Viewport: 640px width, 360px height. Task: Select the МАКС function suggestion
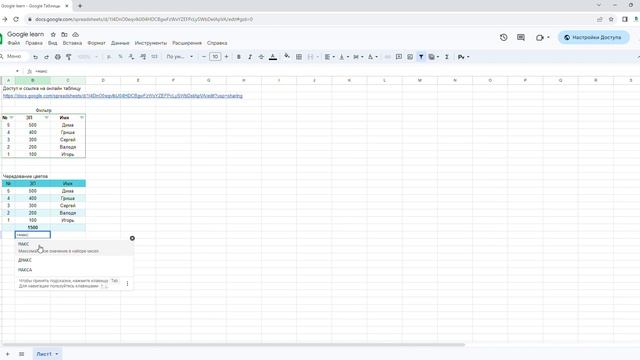point(75,247)
